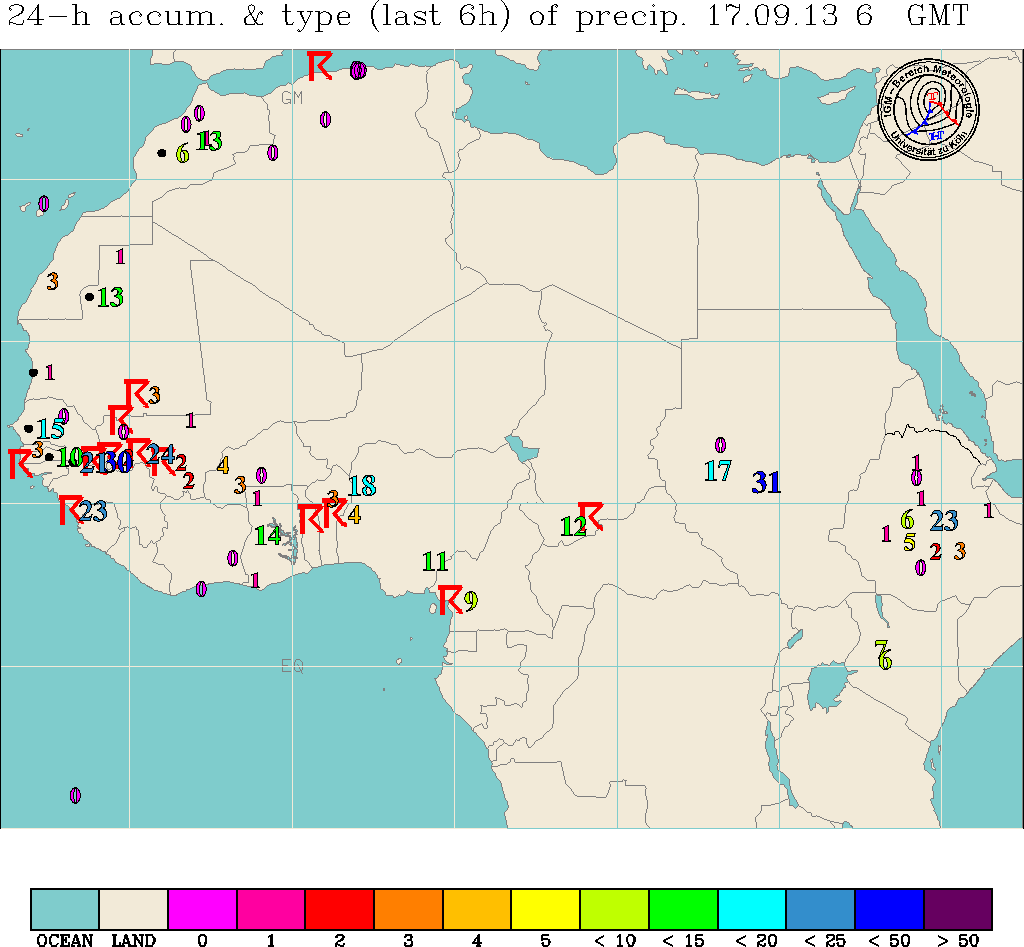Image resolution: width=1024 pixels, height=947 pixels.
Task: Click the 7 value near Lake Victoria
Action: [x=880, y=649]
